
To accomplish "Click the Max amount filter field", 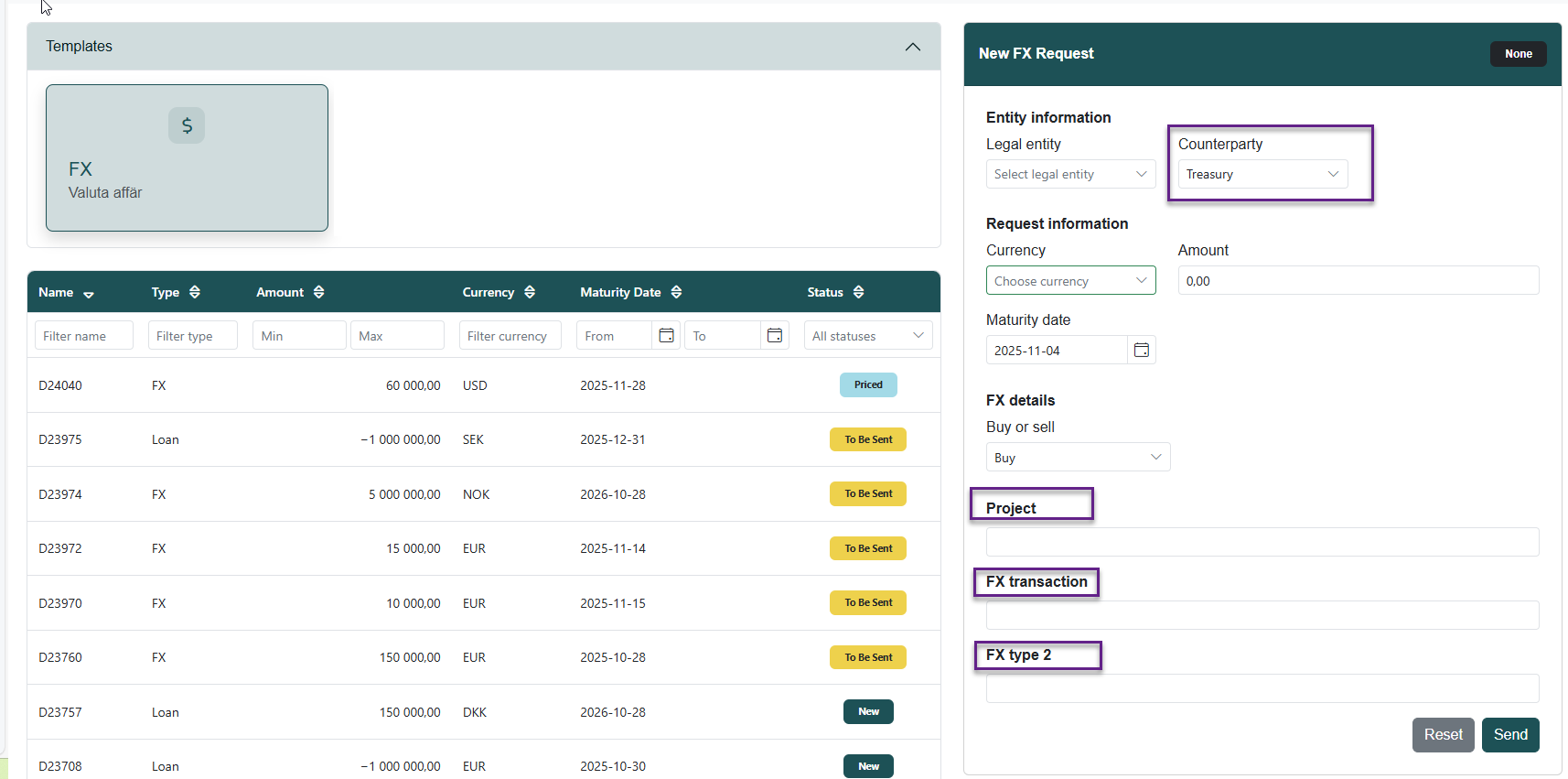I will pyautogui.click(x=397, y=336).
